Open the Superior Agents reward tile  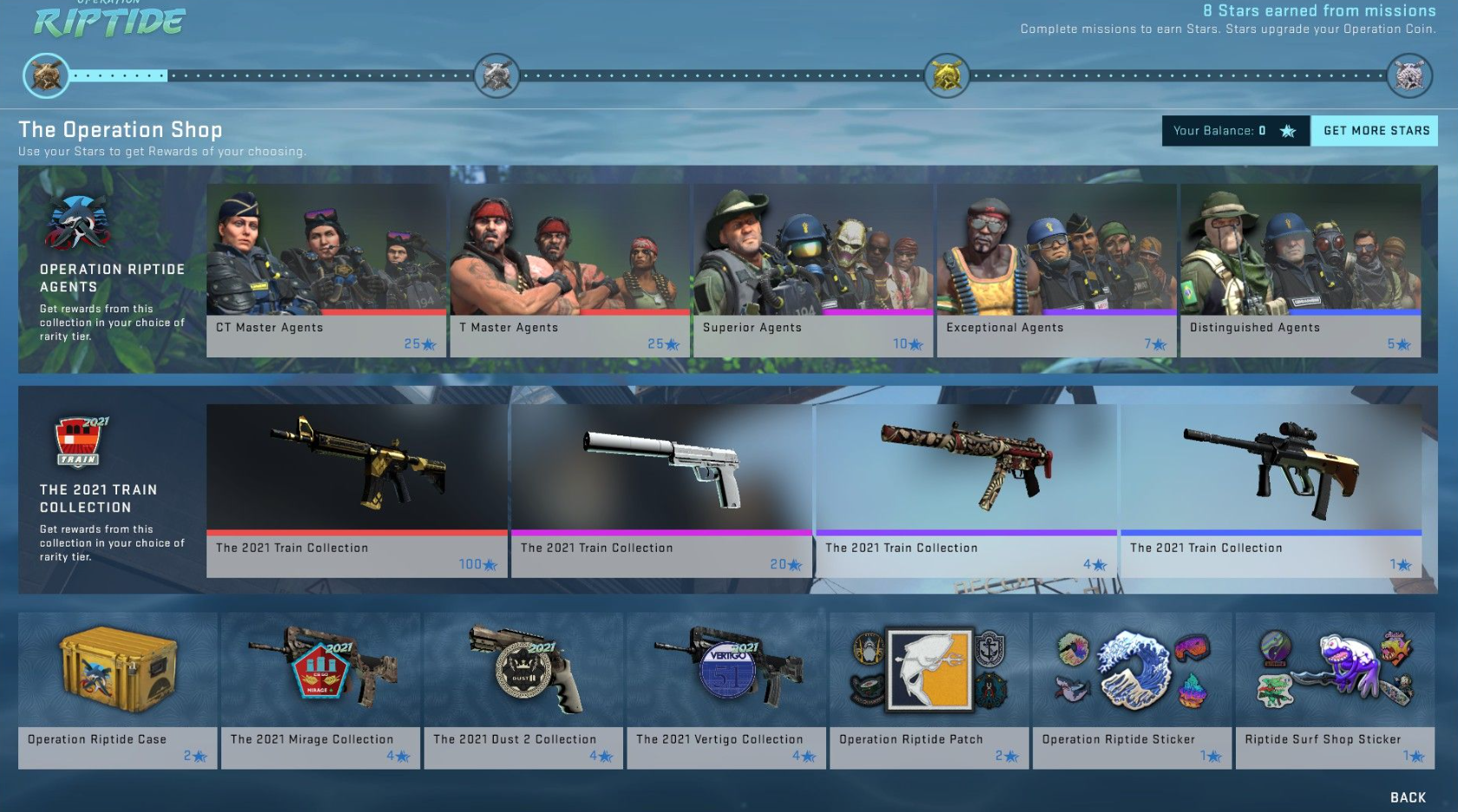coord(812,270)
